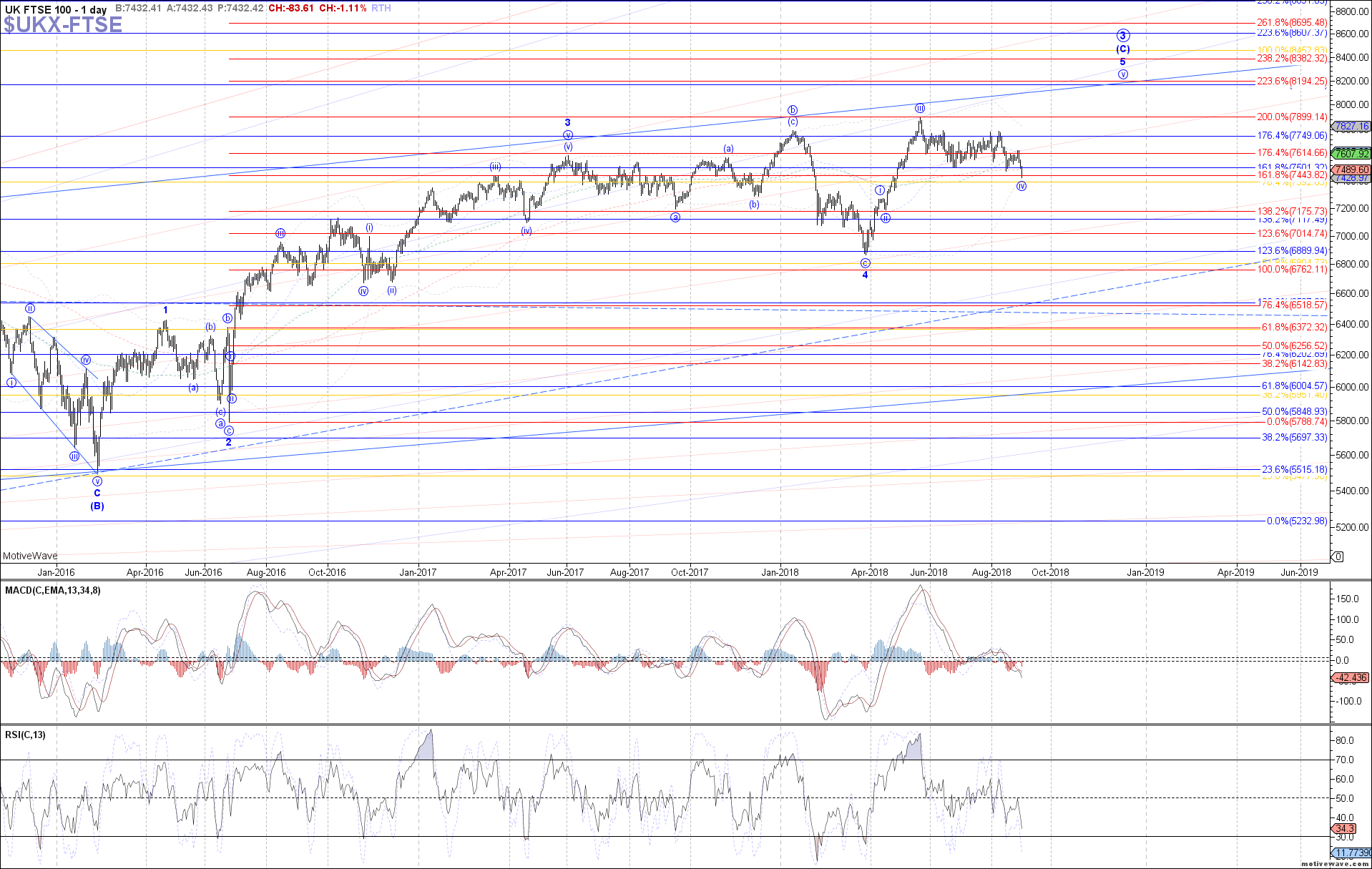Select the 38.2%(5697.33) Fibonacci label
The width and height of the screenshot is (1372, 869).
1294,437
